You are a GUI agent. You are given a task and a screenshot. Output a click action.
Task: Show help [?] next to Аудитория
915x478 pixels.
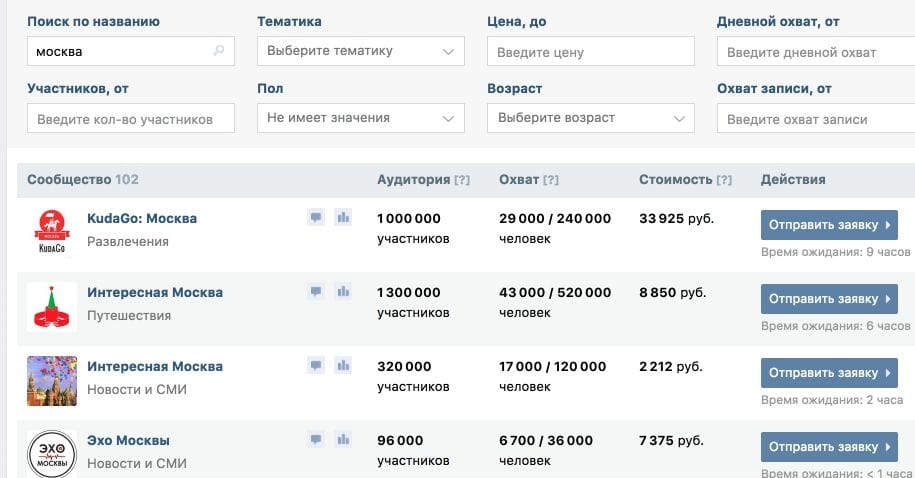click(462, 180)
